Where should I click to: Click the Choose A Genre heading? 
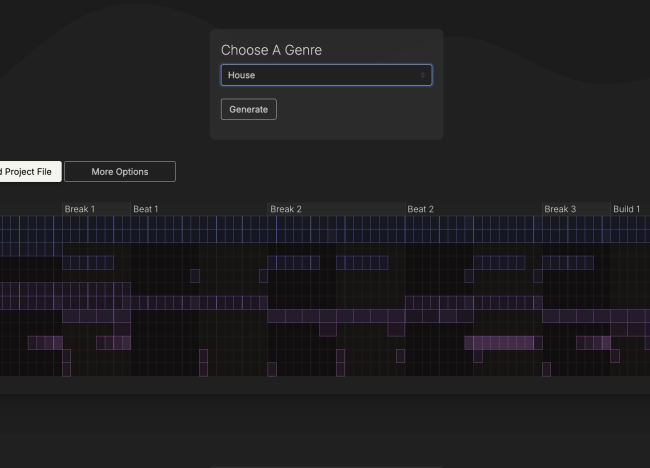271,50
